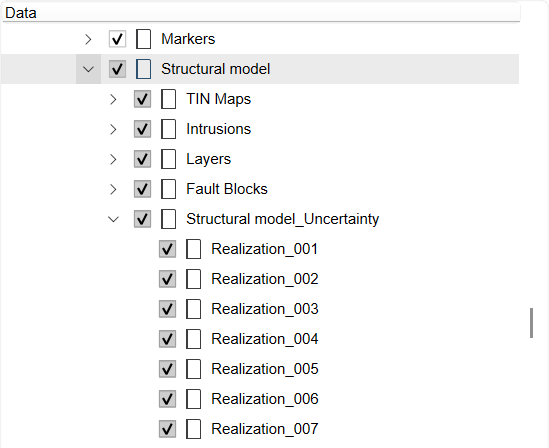Expand the Markers tree node
Viewport: 549px width, 448px height.
tap(88, 39)
